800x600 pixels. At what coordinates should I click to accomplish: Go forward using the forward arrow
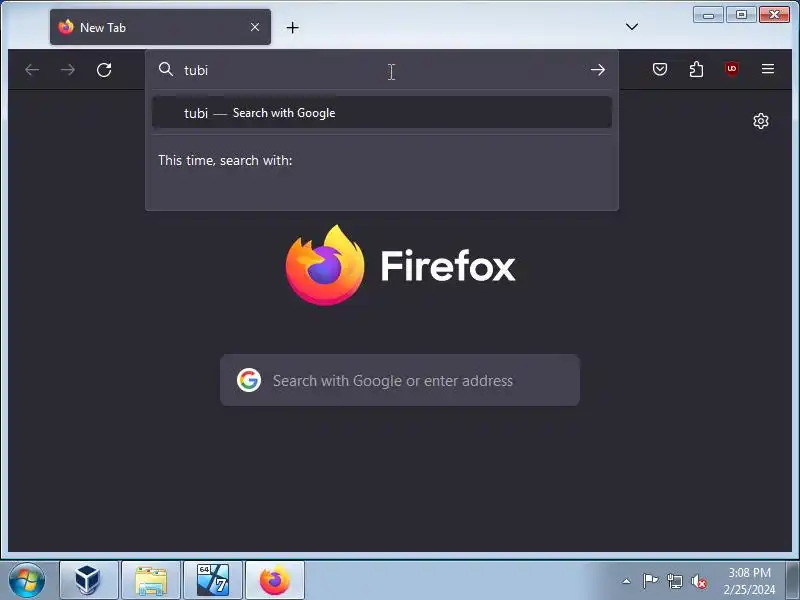click(68, 70)
